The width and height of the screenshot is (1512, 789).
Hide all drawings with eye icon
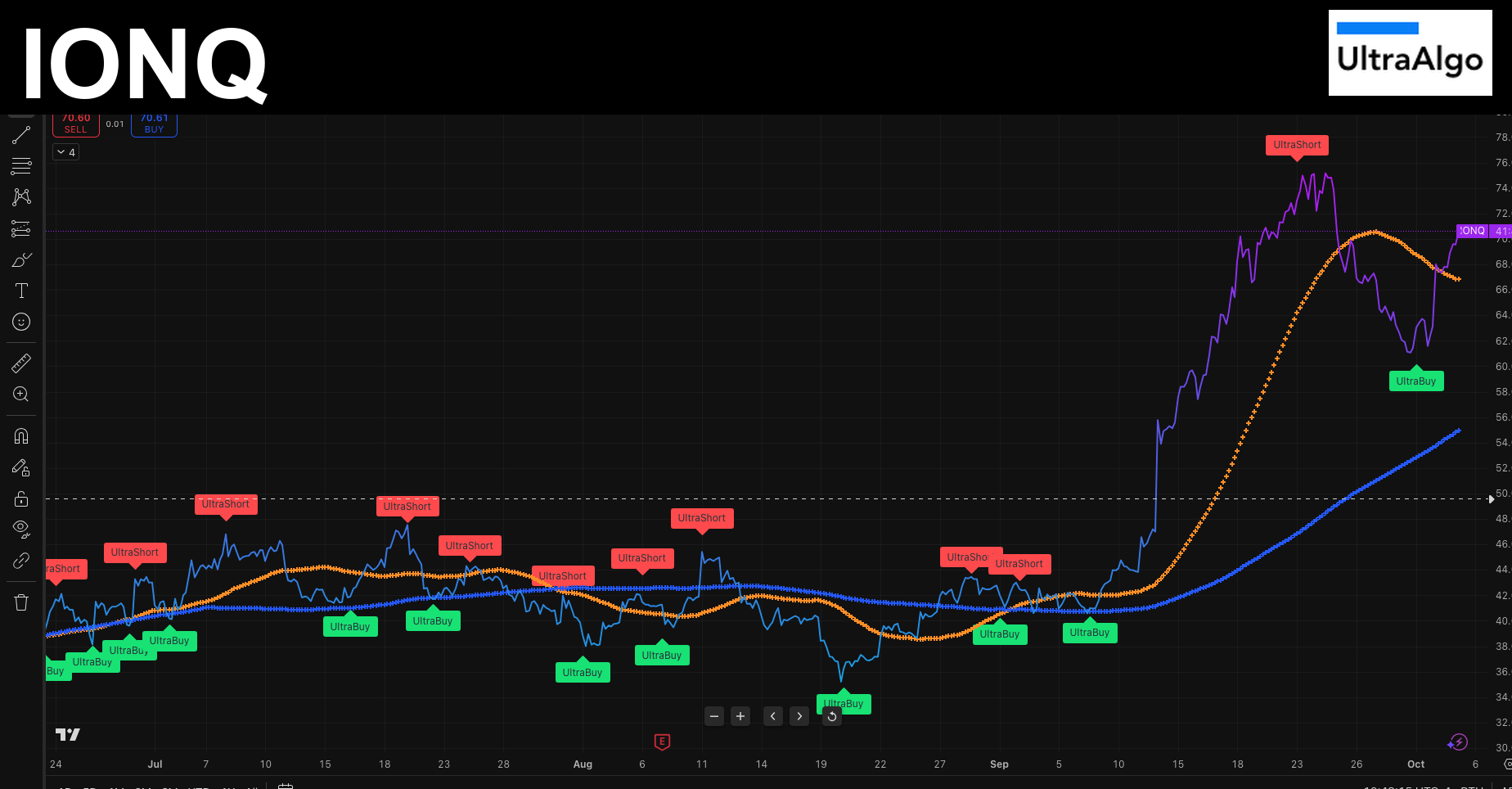21,530
